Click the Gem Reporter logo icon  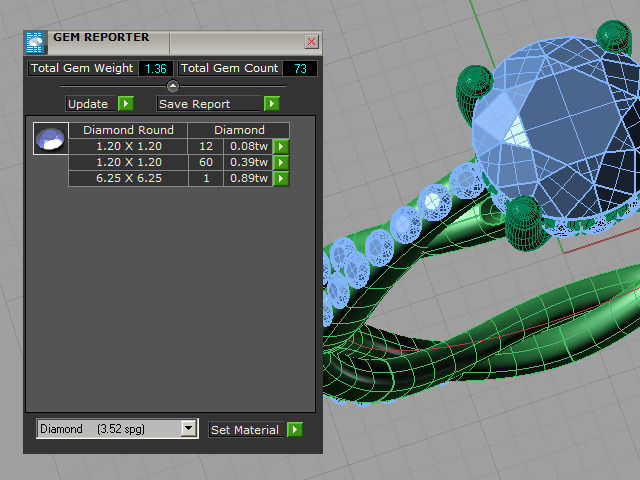[x=36, y=42]
